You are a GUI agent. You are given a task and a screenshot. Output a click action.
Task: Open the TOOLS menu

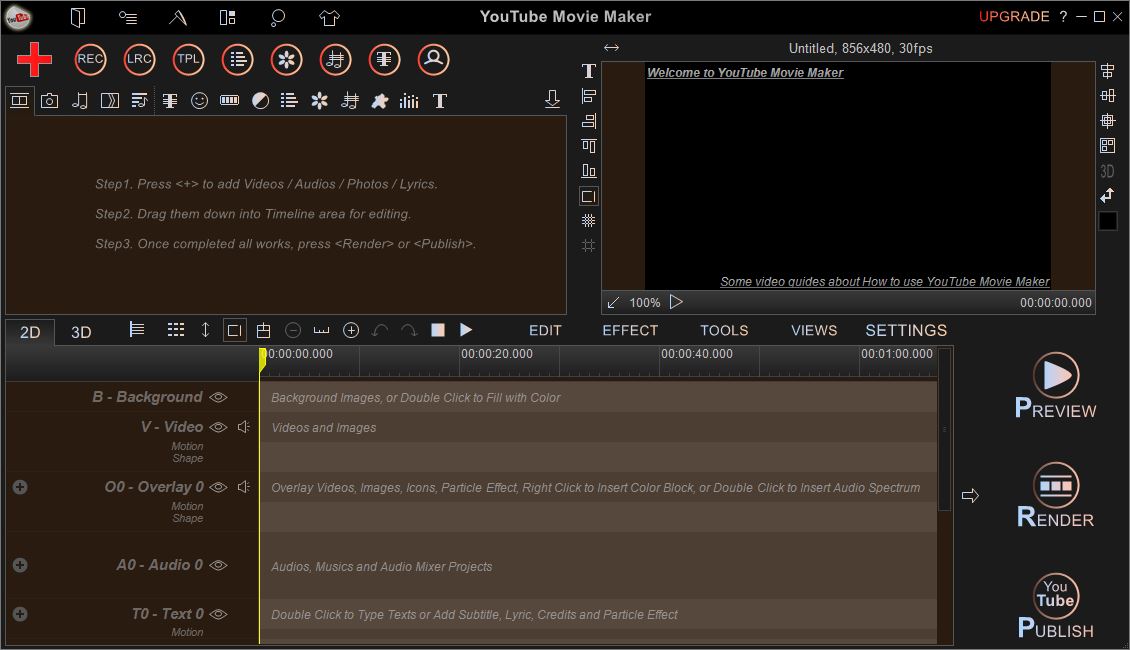(x=724, y=330)
